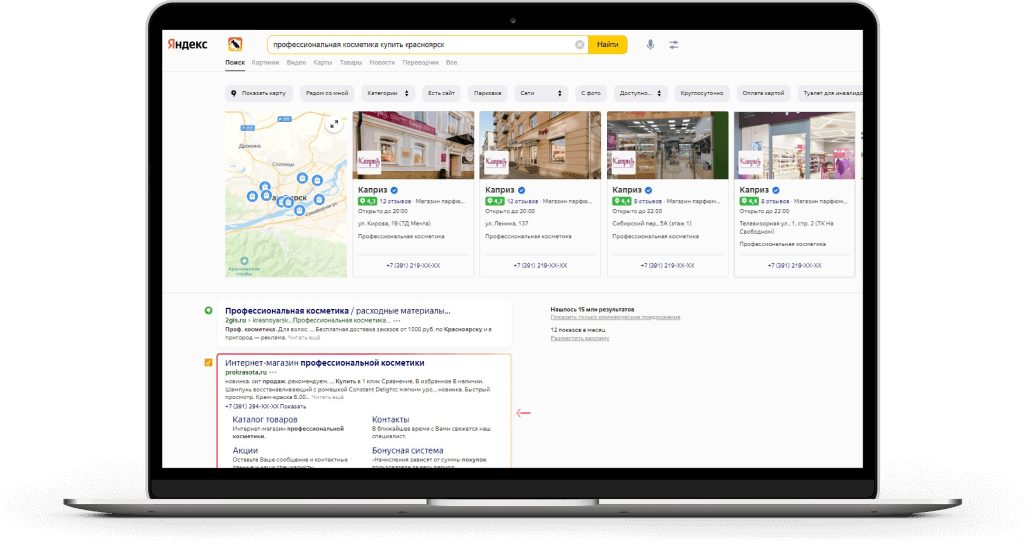1034x553 pixels.
Task: Enable the "Круглосуточно" filter
Action: pyautogui.click(x=701, y=93)
